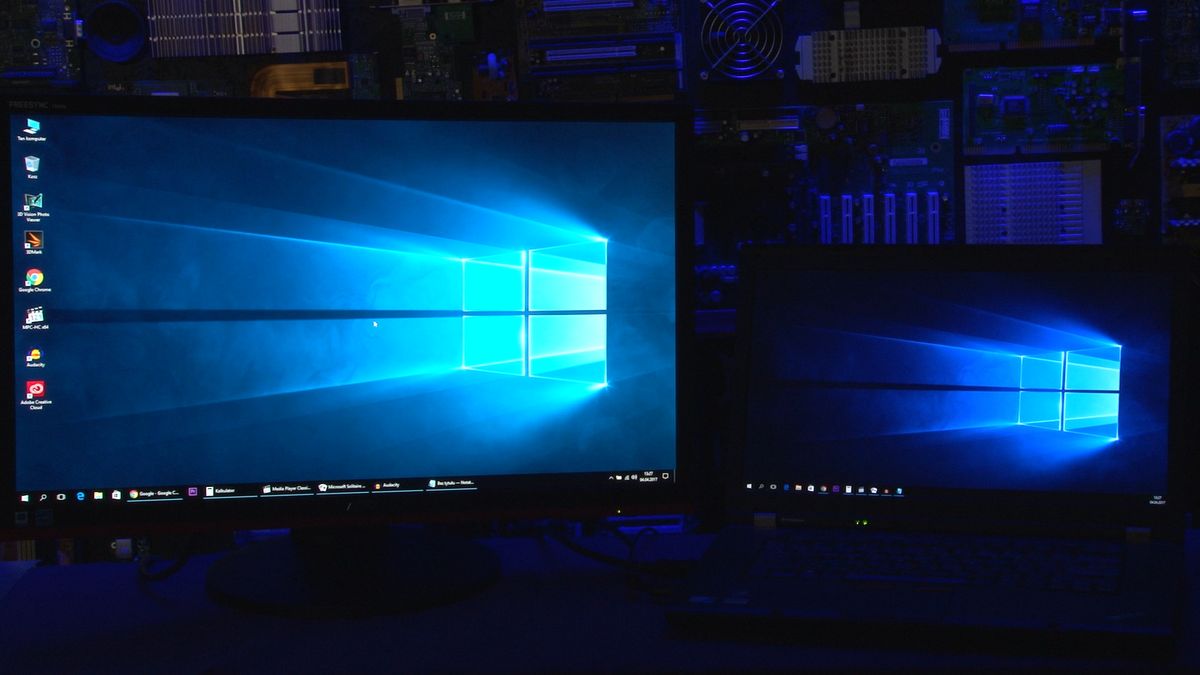Open the clock on the right monitor taskbar
The image size is (1200, 675).
[1157, 500]
